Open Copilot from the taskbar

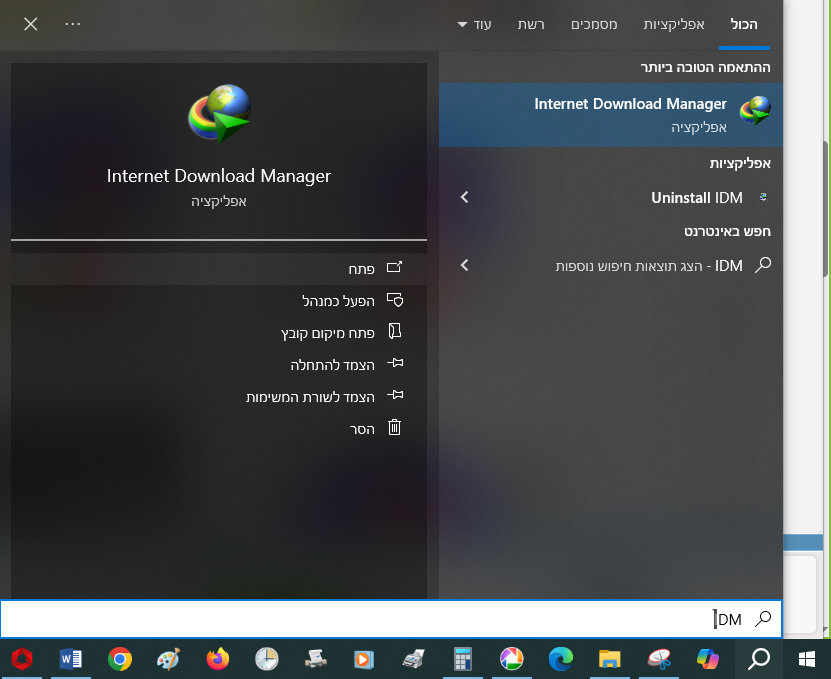coord(708,659)
